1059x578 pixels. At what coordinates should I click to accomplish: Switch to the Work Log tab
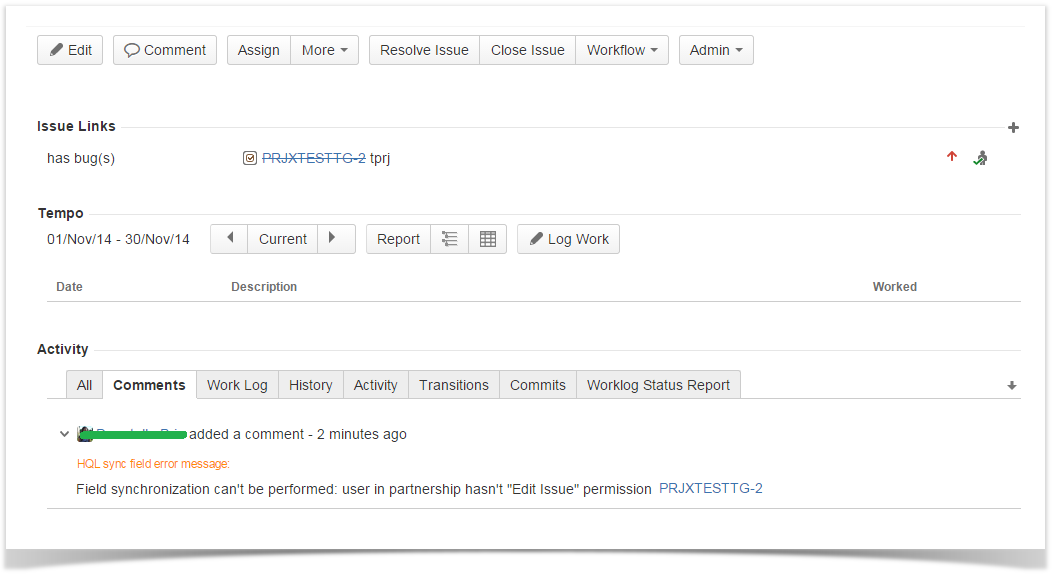[x=237, y=385]
